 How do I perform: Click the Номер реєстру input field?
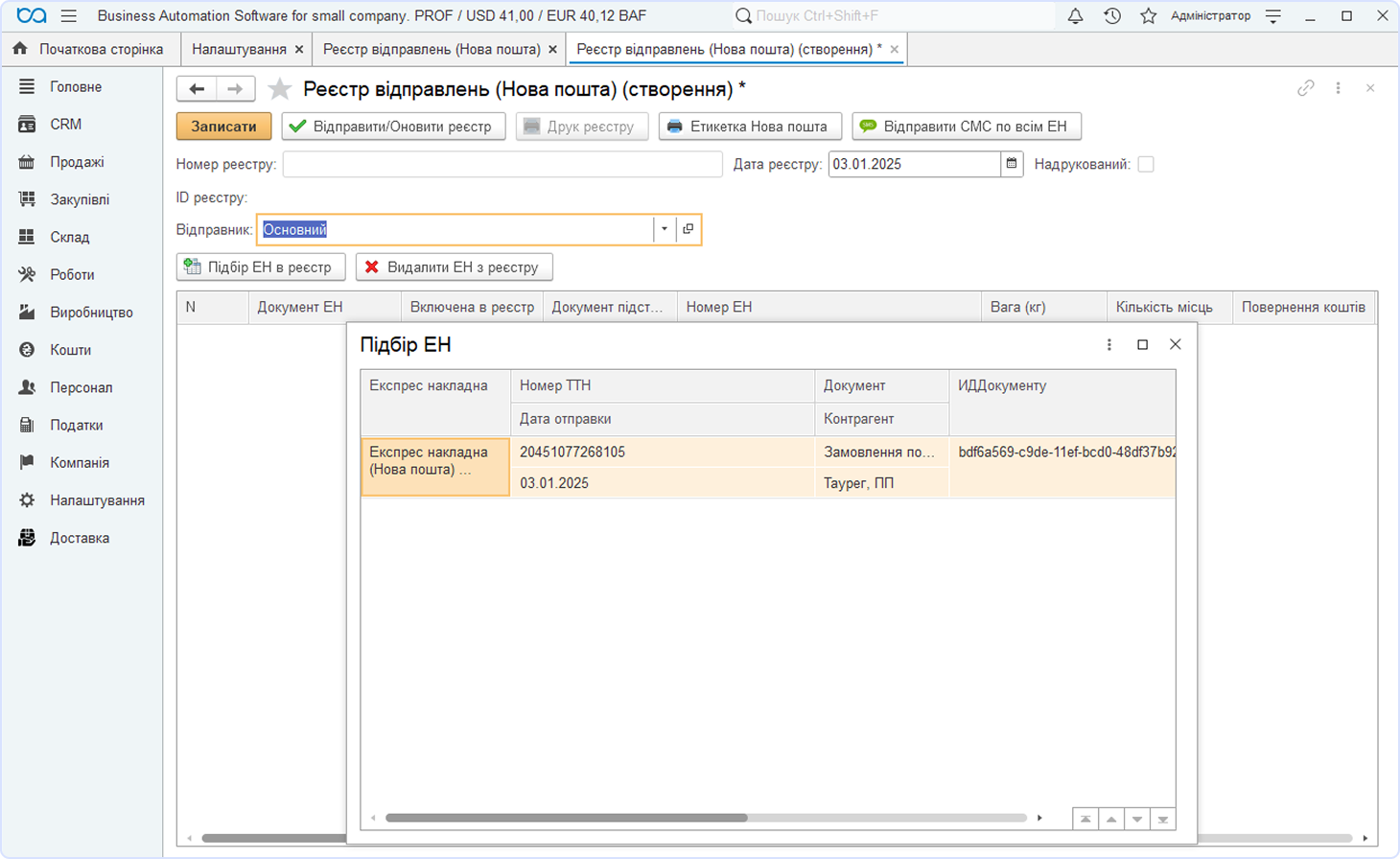tap(502, 164)
